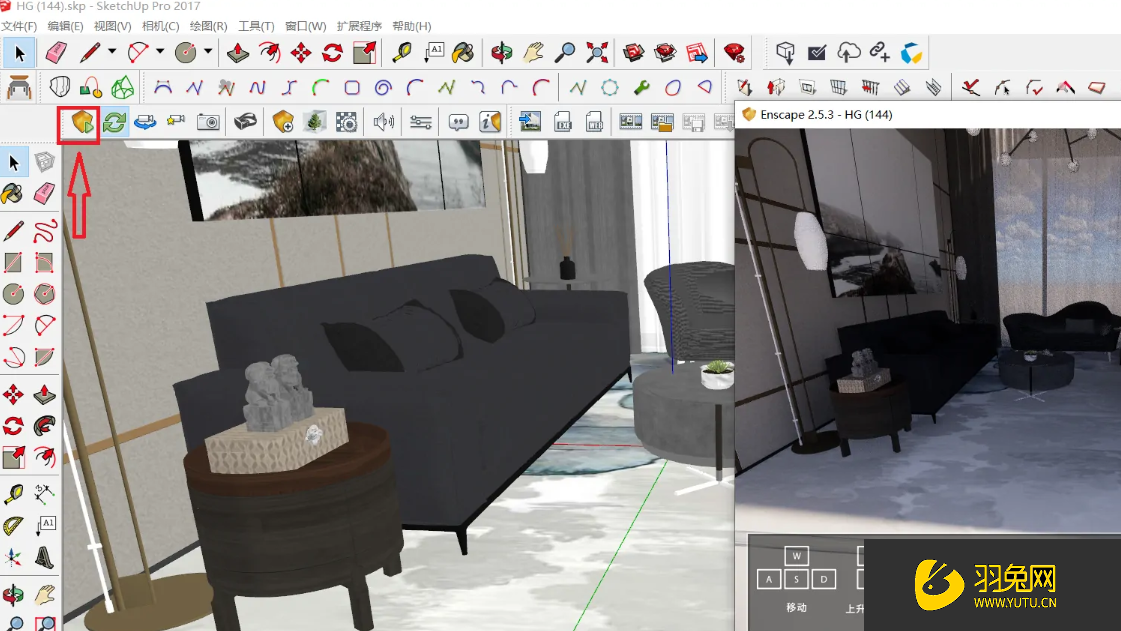The height and width of the screenshot is (631, 1121).
Task: Start Enscape with the highlighted shield icon
Action: coord(78,123)
